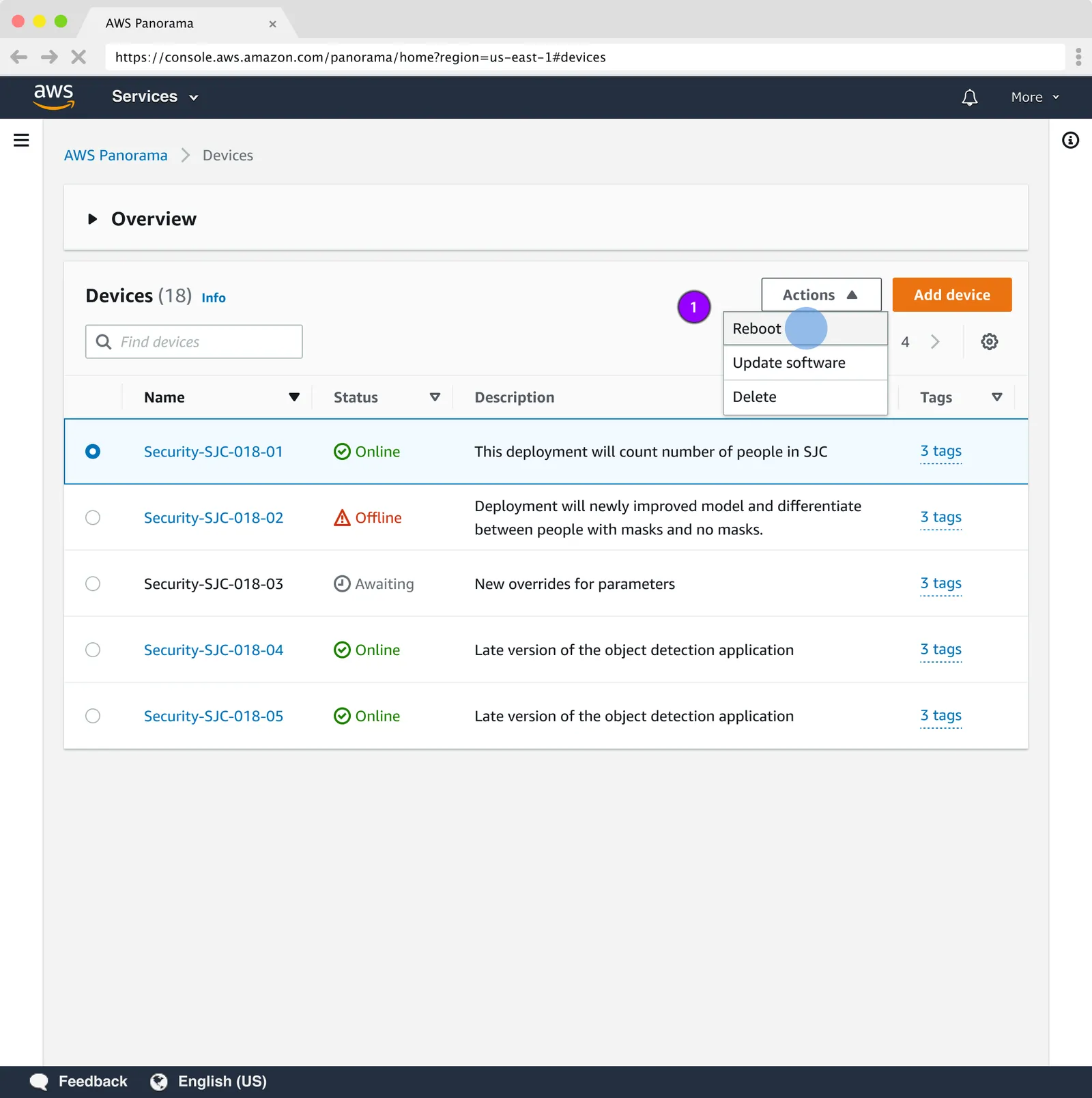Click the Find devices search field
Image resolution: width=1092 pixels, height=1098 pixels.
coord(194,341)
